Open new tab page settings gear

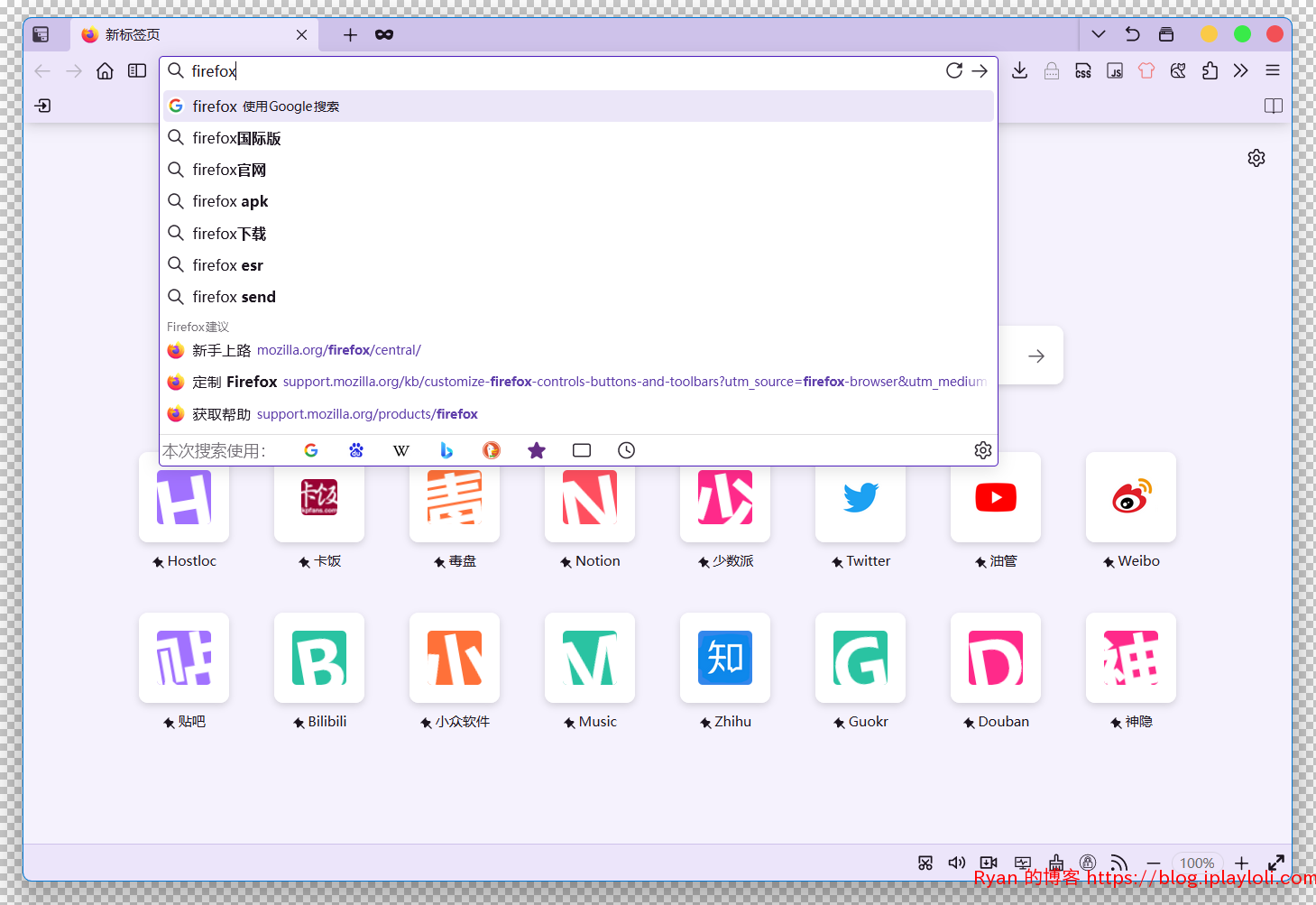1256,158
